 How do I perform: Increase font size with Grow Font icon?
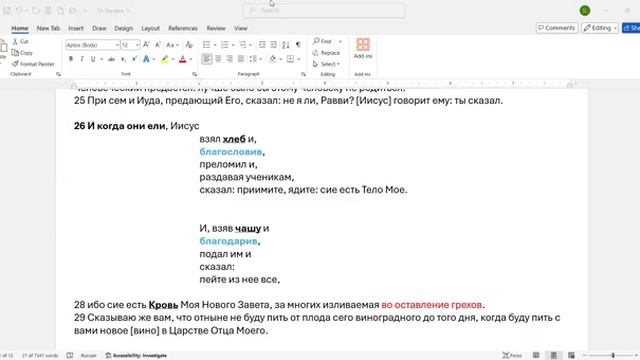[146, 44]
